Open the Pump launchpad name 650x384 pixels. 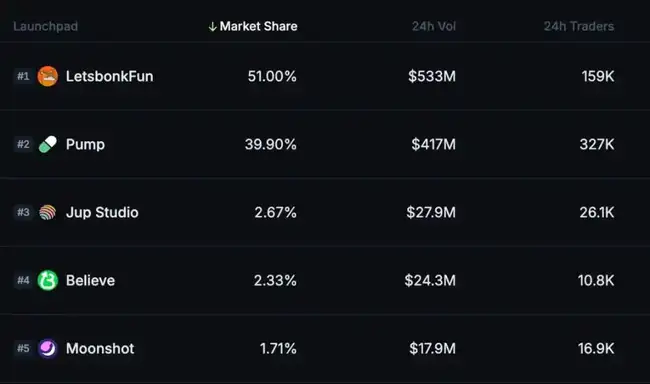coord(85,145)
